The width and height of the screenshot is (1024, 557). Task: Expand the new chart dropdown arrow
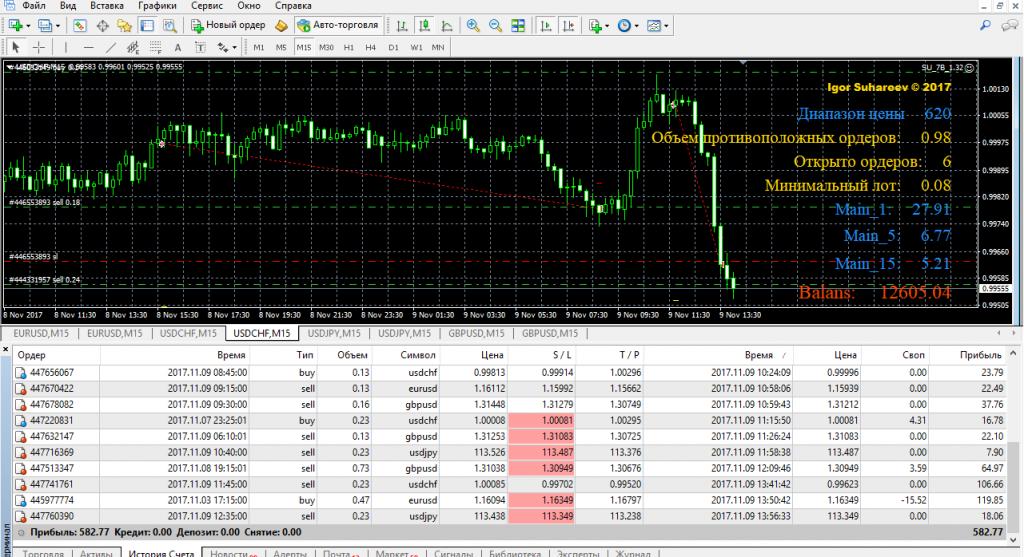pyautogui.click(x=29, y=25)
